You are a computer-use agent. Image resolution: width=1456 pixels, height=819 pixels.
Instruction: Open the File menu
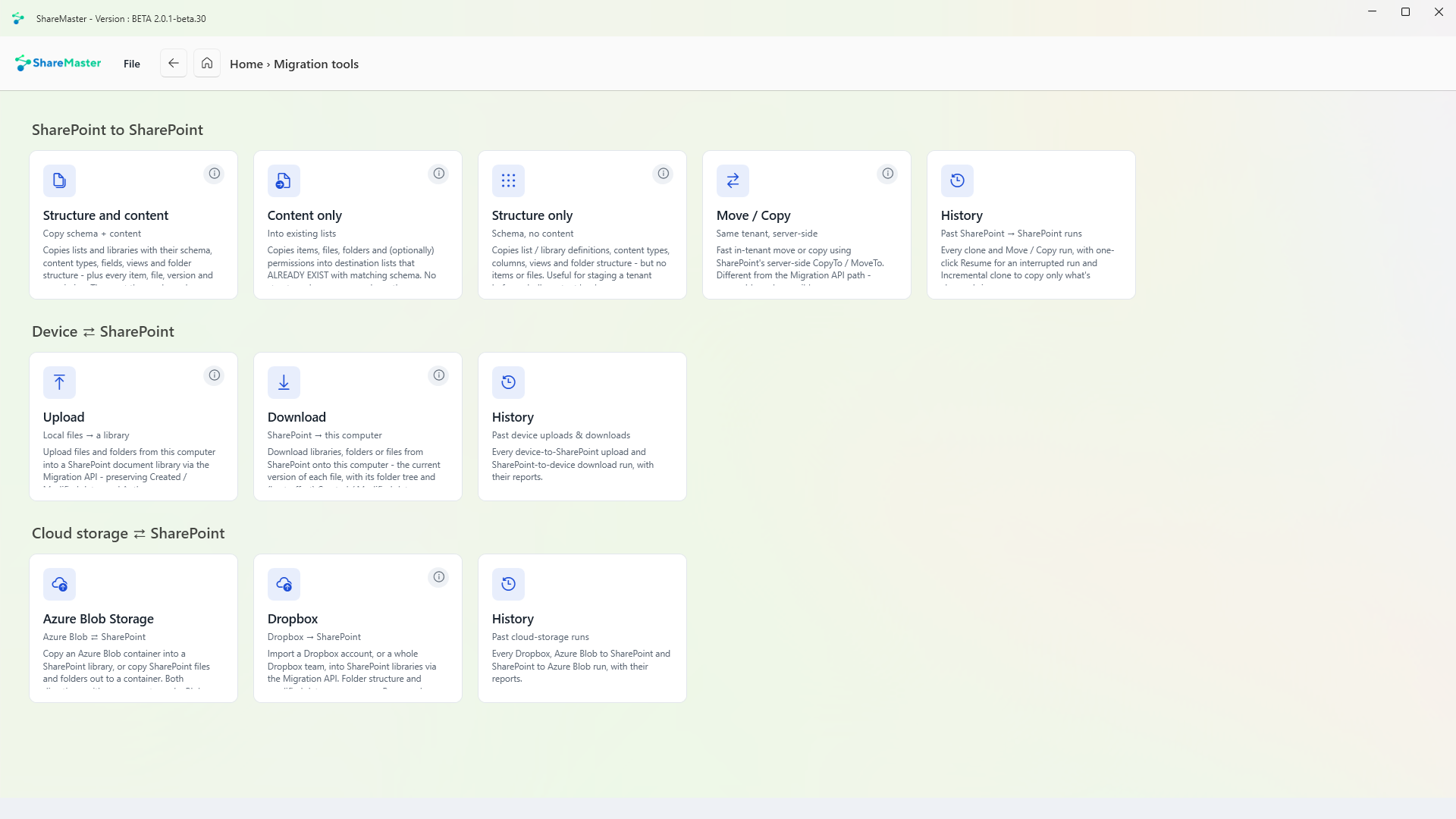(132, 64)
